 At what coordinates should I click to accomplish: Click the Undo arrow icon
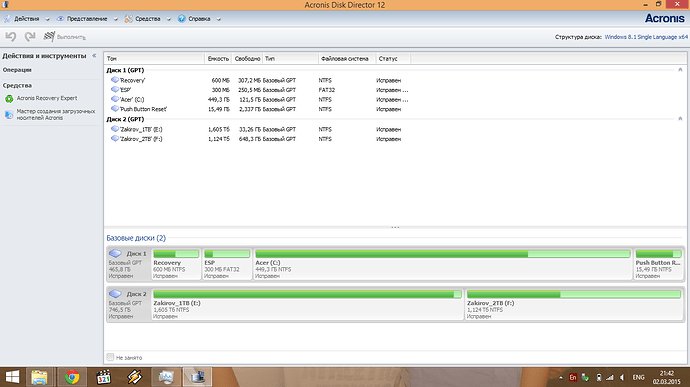click(11, 37)
